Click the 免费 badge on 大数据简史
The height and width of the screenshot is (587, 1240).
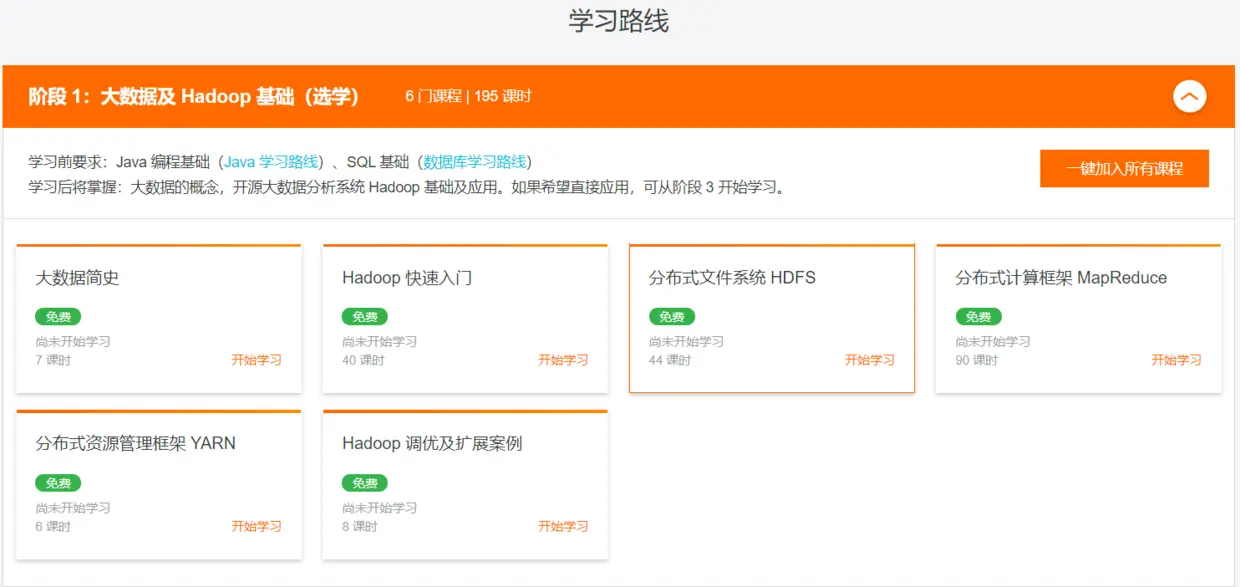pyautogui.click(x=58, y=316)
